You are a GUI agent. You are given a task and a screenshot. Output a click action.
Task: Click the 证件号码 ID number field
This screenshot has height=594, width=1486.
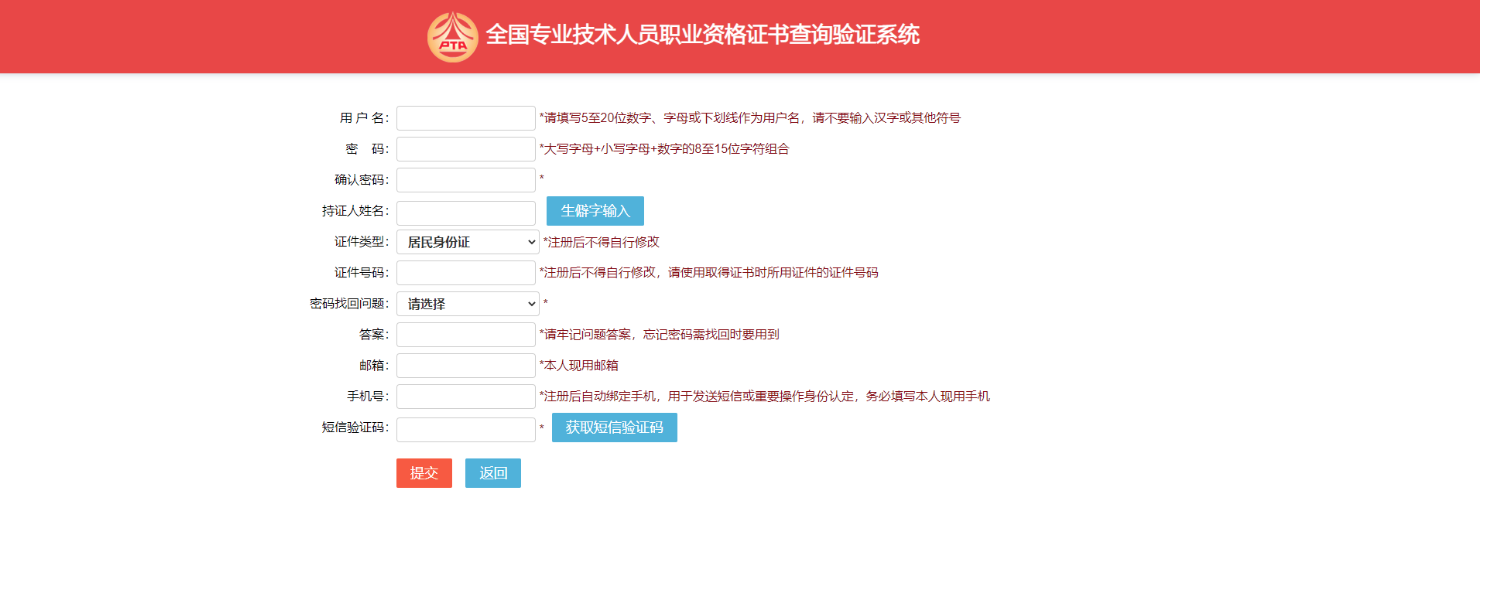(466, 273)
